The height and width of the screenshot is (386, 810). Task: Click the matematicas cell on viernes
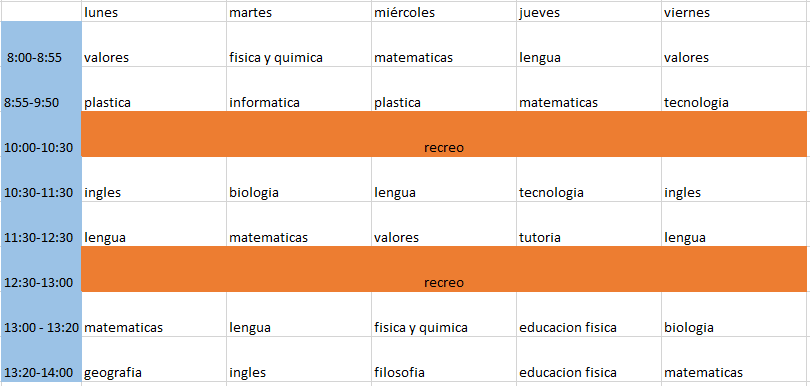coord(734,359)
